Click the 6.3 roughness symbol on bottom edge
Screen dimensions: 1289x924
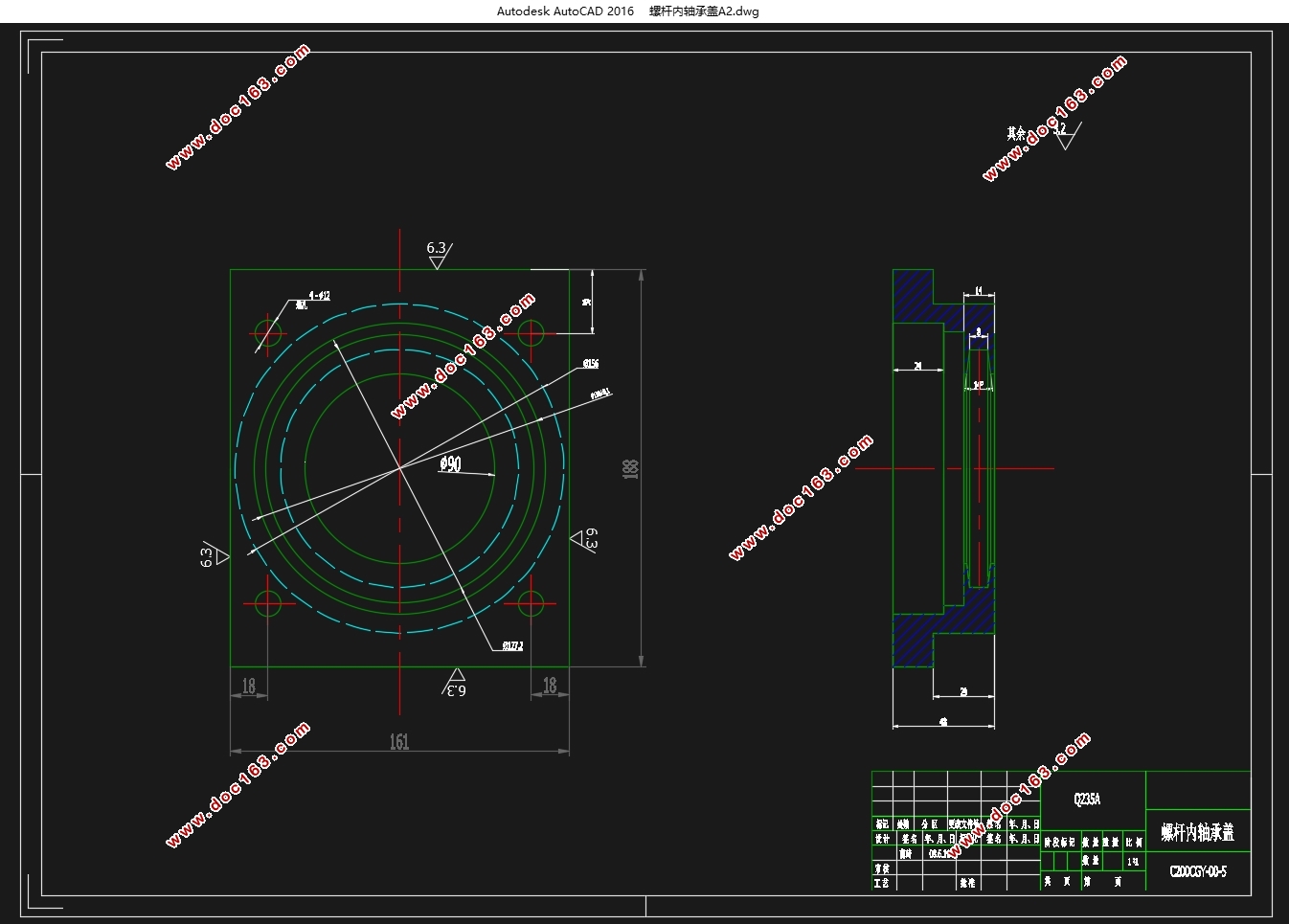coord(456,684)
